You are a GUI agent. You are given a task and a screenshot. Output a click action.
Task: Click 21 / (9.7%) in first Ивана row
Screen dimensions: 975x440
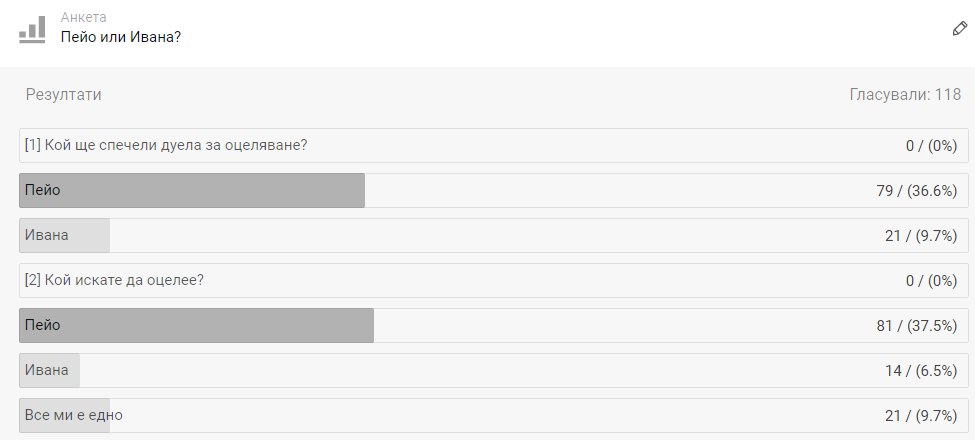click(x=921, y=236)
